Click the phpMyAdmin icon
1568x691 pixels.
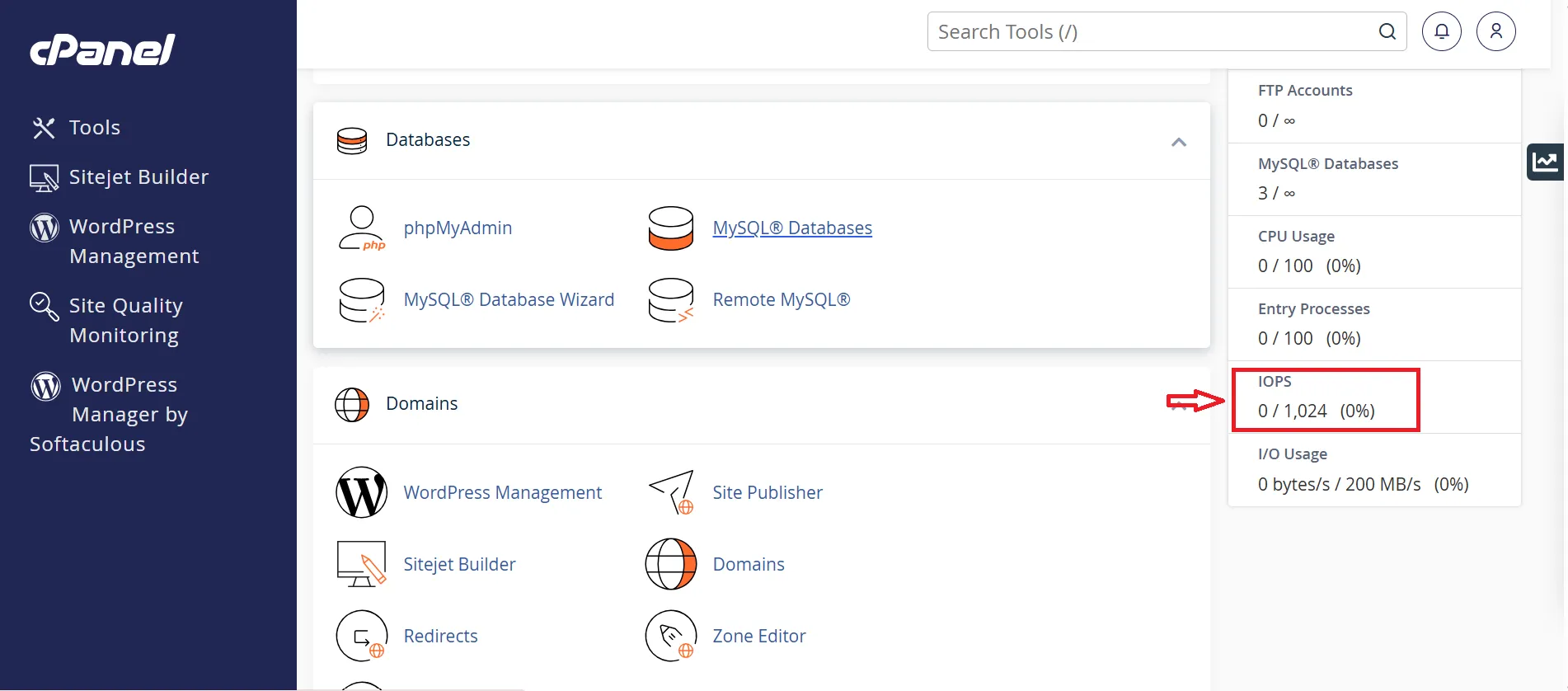361,228
